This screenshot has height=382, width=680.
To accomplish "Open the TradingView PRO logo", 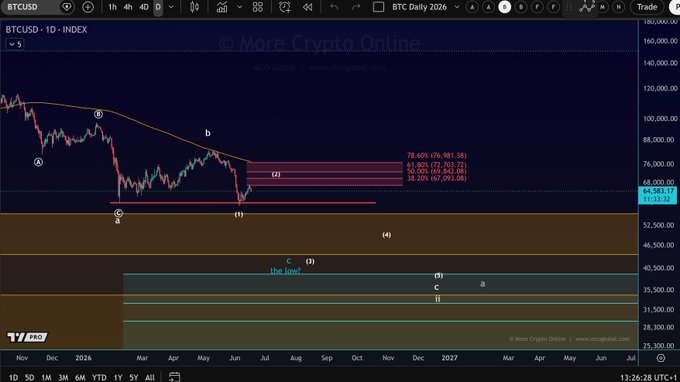I will tap(27, 337).
